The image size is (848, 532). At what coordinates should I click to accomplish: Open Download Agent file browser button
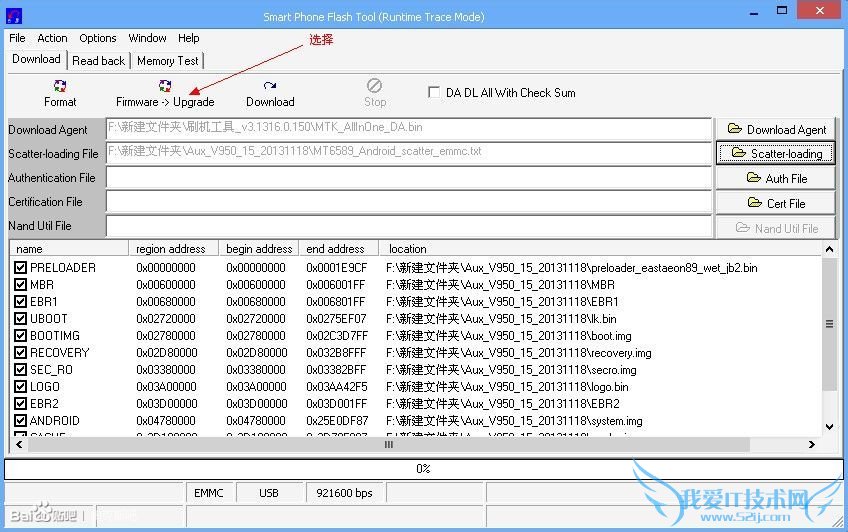coord(776,129)
